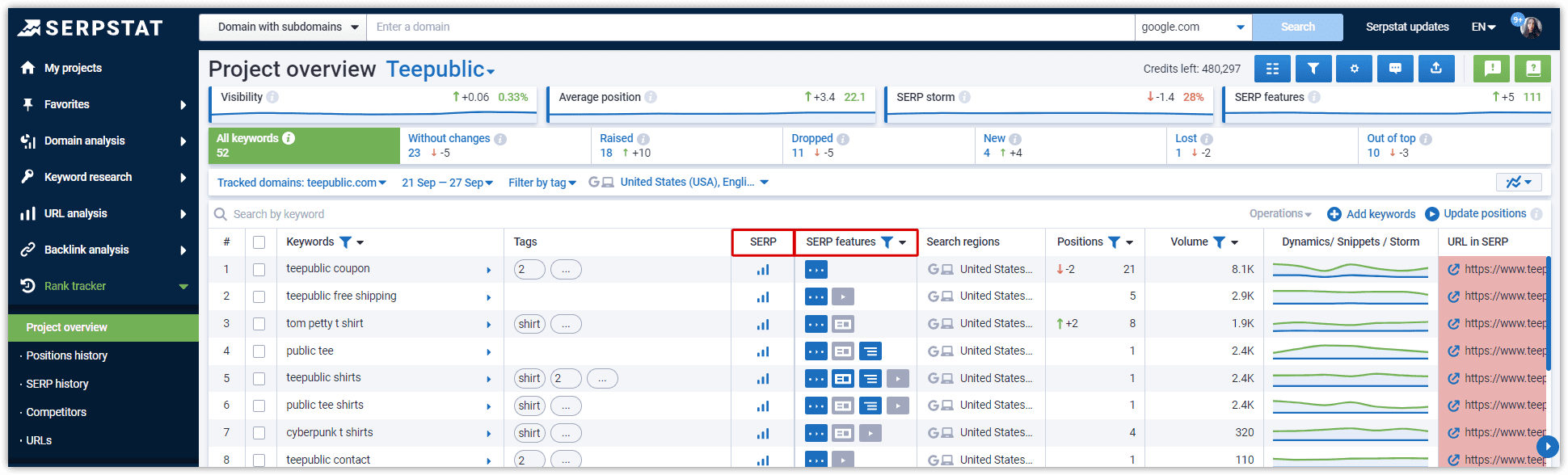Toggle the select-all checkbox in table header
Viewport: 1568px width, 475px height.
[259, 242]
